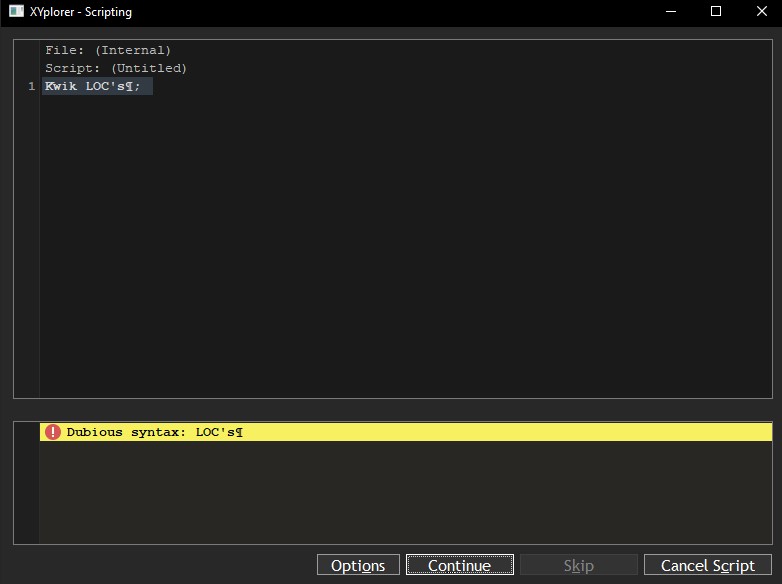
Task: Click the red error warning icon
Action: pos(53,432)
